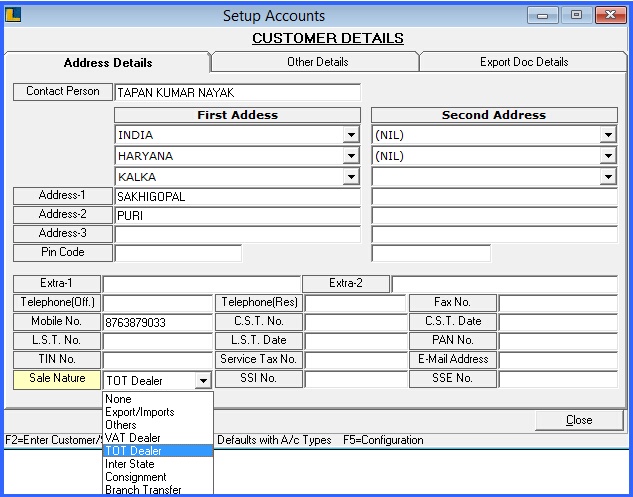Focus the E-Mail Address field
Screen dimensions: 633x497
558,360
